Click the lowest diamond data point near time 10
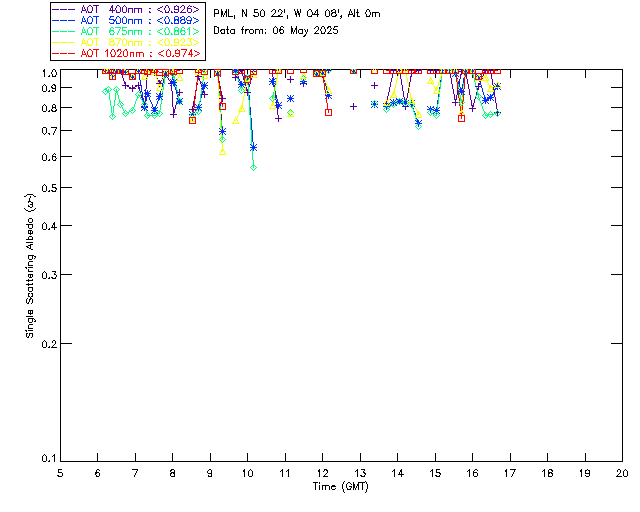Viewport: 640px width, 512px height. pyautogui.click(x=253, y=167)
